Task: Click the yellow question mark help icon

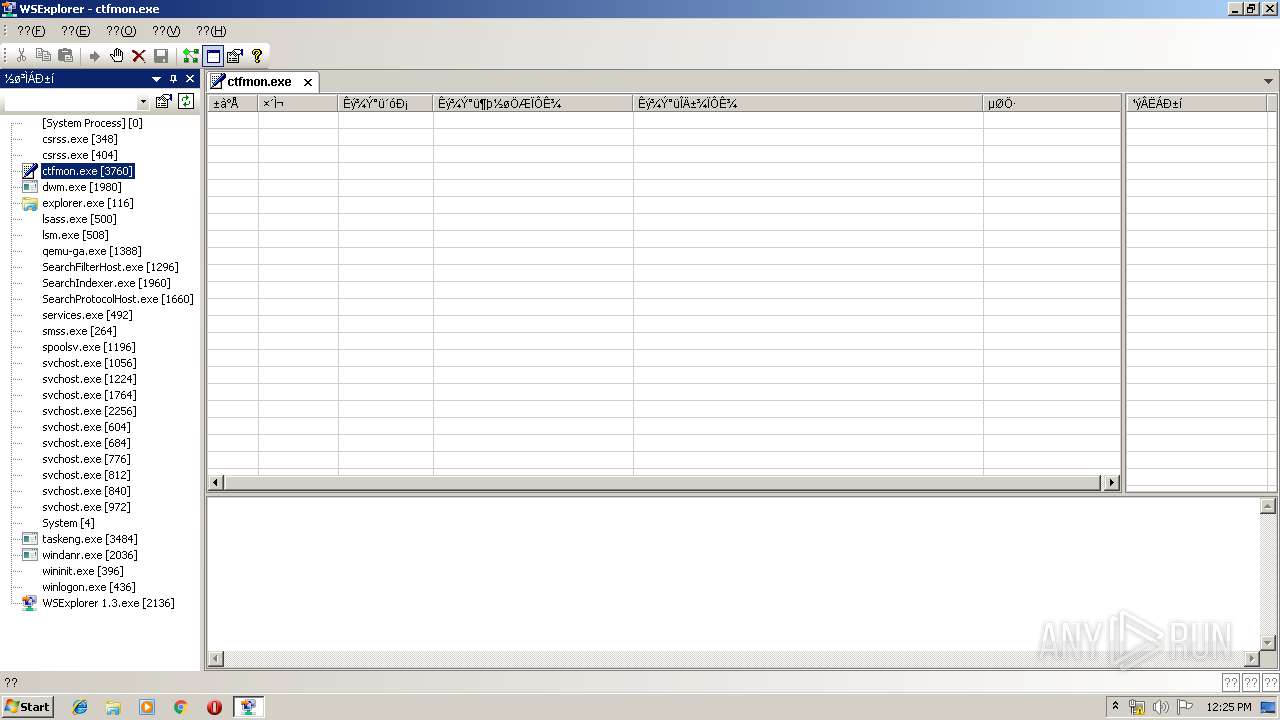Action: [x=257, y=56]
